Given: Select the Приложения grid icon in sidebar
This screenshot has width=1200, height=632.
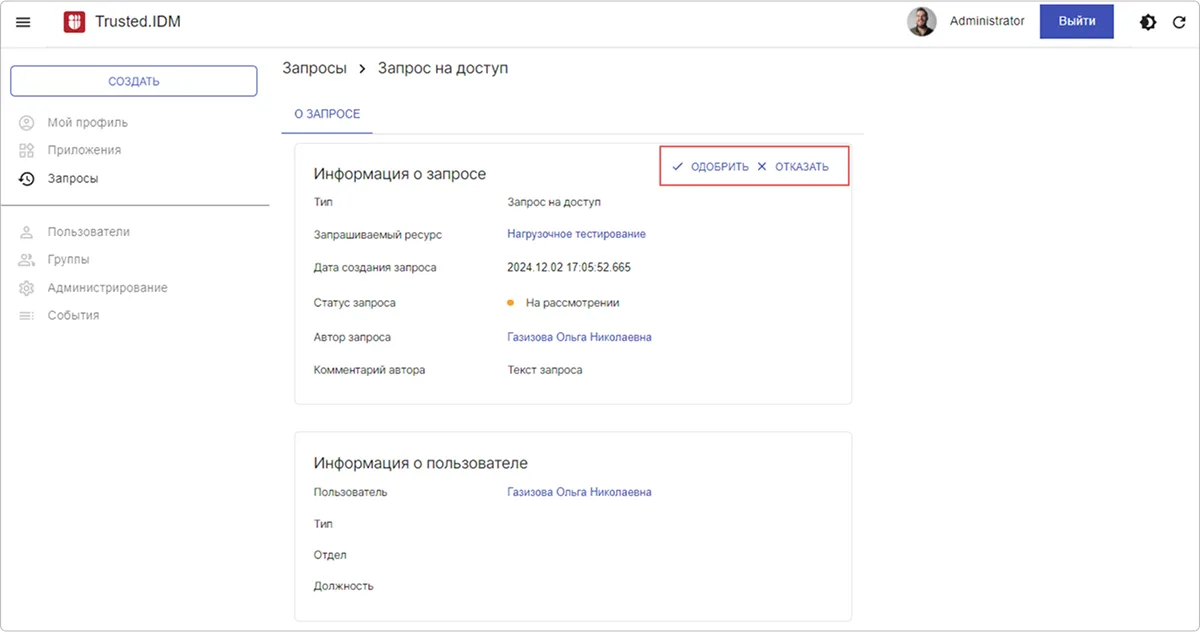Looking at the screenshot, I should pyautogui.click(x=27, y=150).
